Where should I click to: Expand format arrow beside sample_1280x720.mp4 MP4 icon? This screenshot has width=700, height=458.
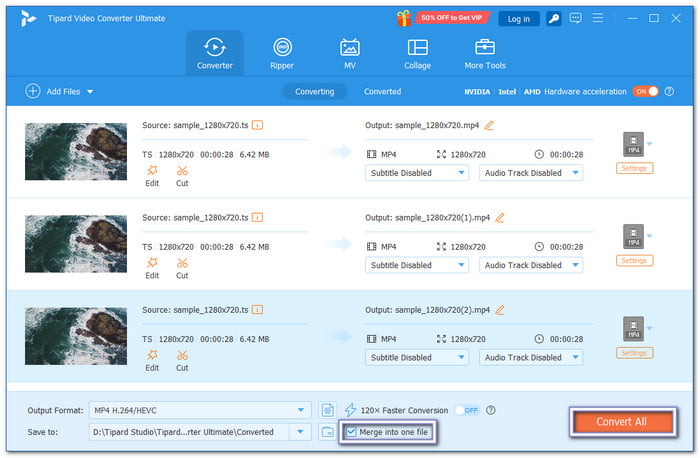coord(650,144)
